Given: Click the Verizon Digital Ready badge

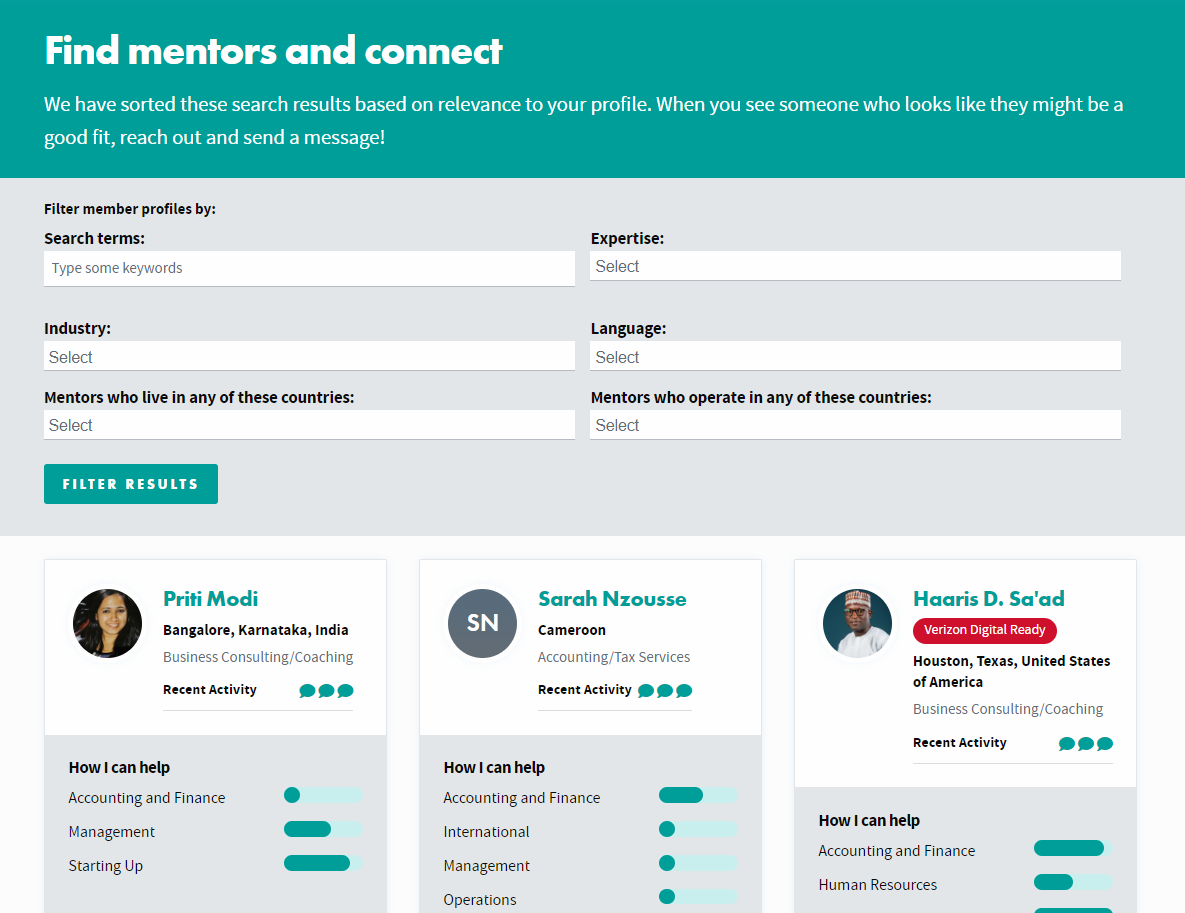Looking at the screenshot, I should [x=985, y=630].
